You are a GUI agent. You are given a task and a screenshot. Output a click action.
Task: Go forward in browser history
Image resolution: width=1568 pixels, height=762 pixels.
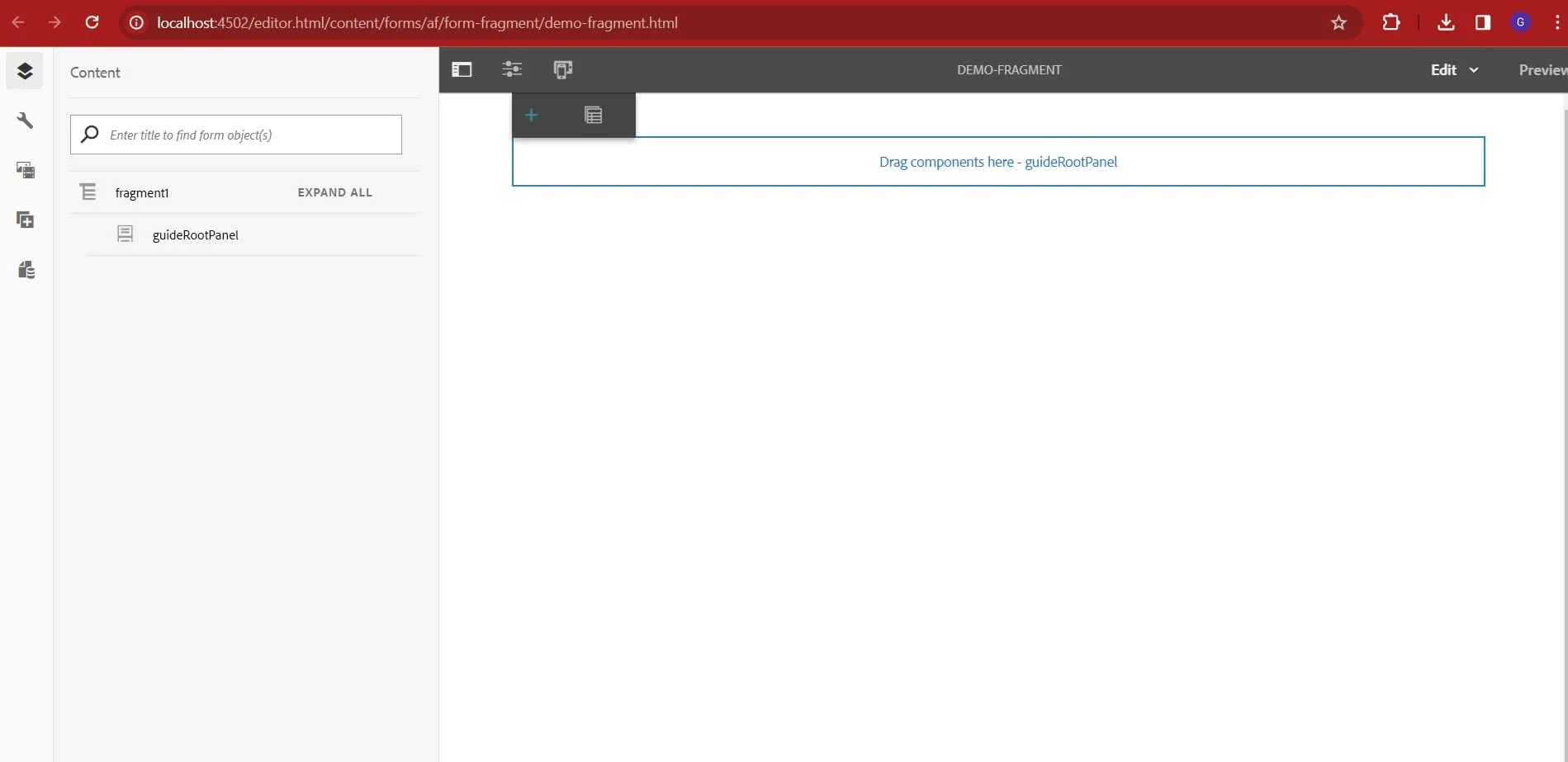pyautogui.click(x=55, y=22)
